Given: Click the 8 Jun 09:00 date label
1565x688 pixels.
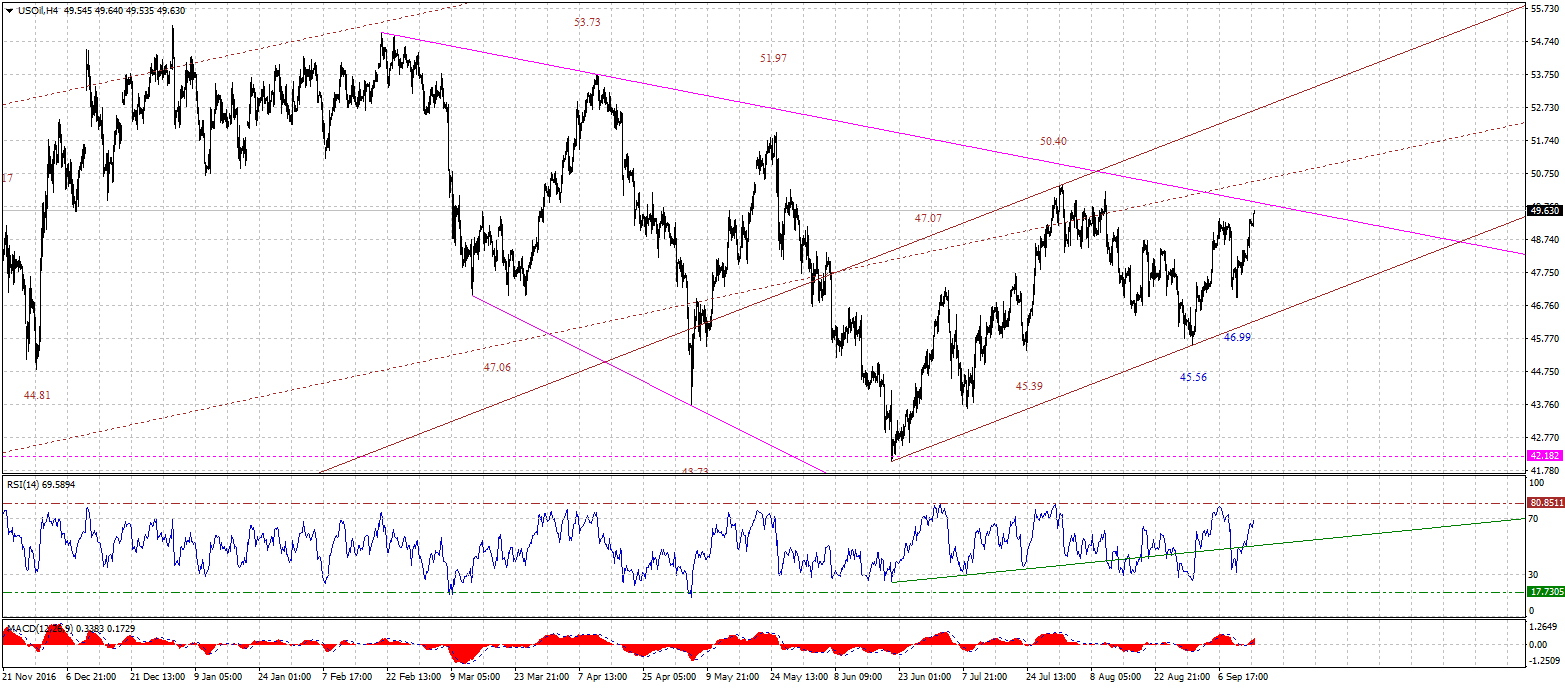Looking at the screenshot, I should (860, 677).
